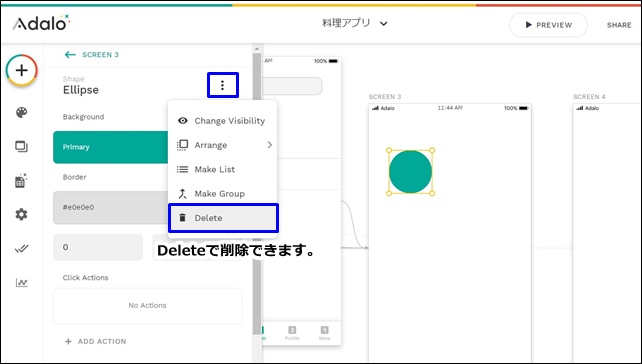Click the back arrow beside SCREEN 3
Image resolution: width=642 pixels, height=364 pixels.
click(70, 54)
